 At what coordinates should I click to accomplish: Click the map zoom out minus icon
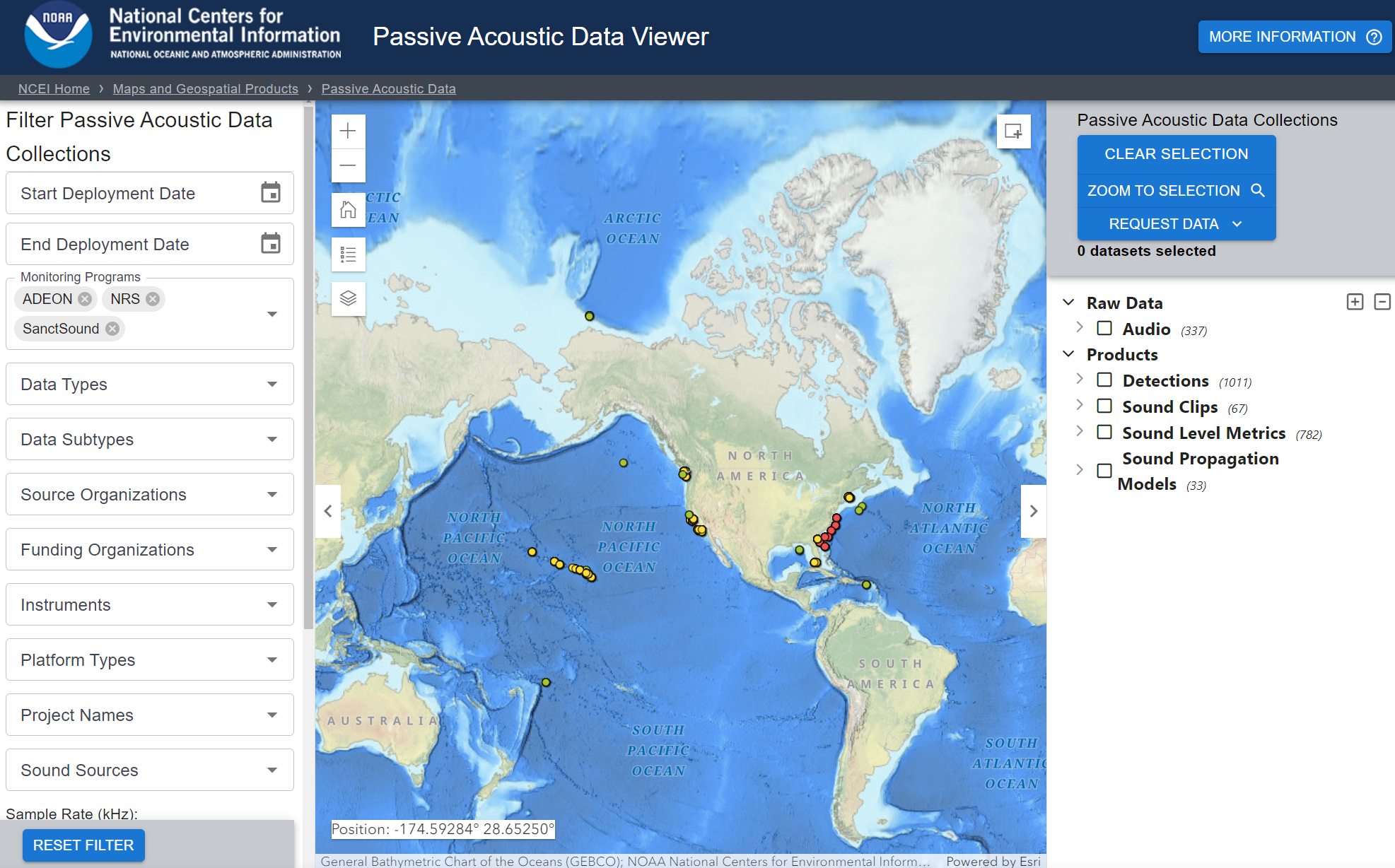click(348, 165)
